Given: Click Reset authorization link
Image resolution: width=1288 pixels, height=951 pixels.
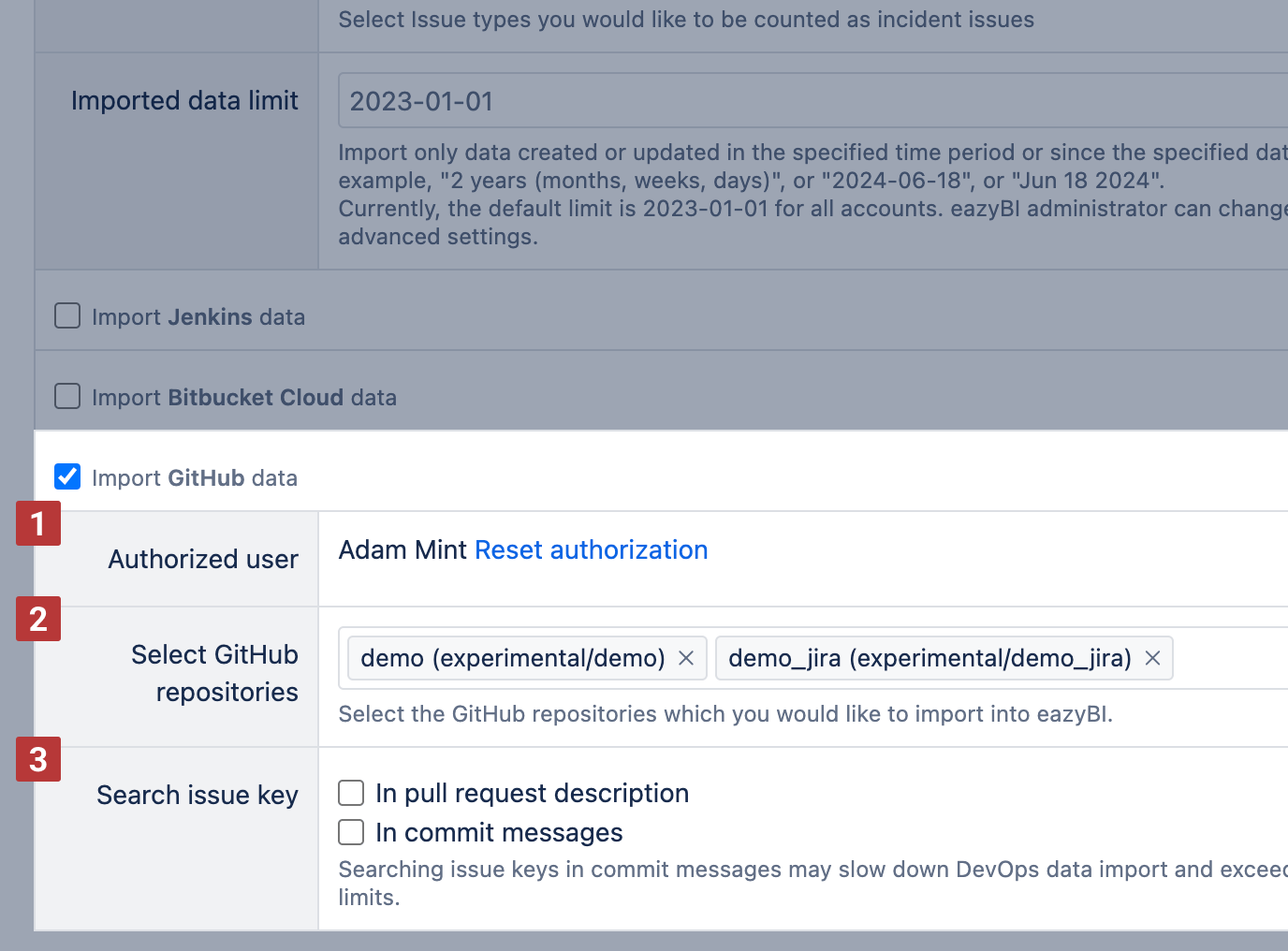Looking at the screenshot, I should 591,549.
